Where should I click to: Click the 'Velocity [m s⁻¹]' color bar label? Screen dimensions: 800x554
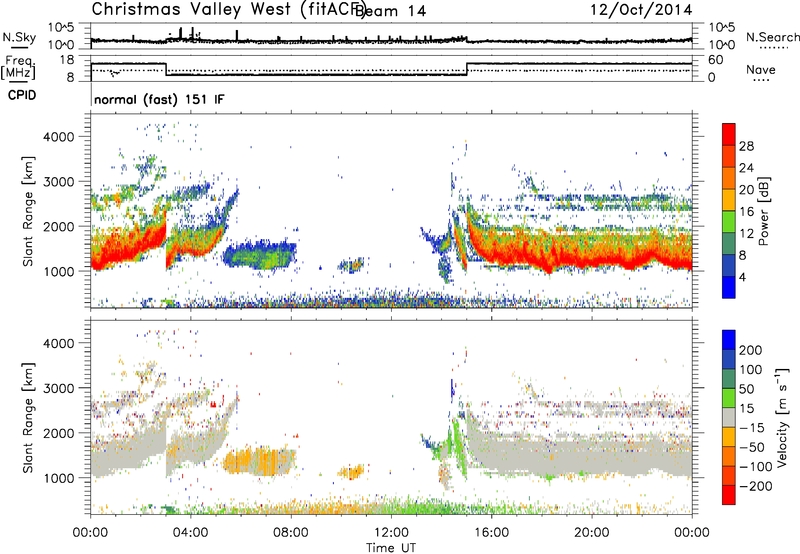point(782,417)
